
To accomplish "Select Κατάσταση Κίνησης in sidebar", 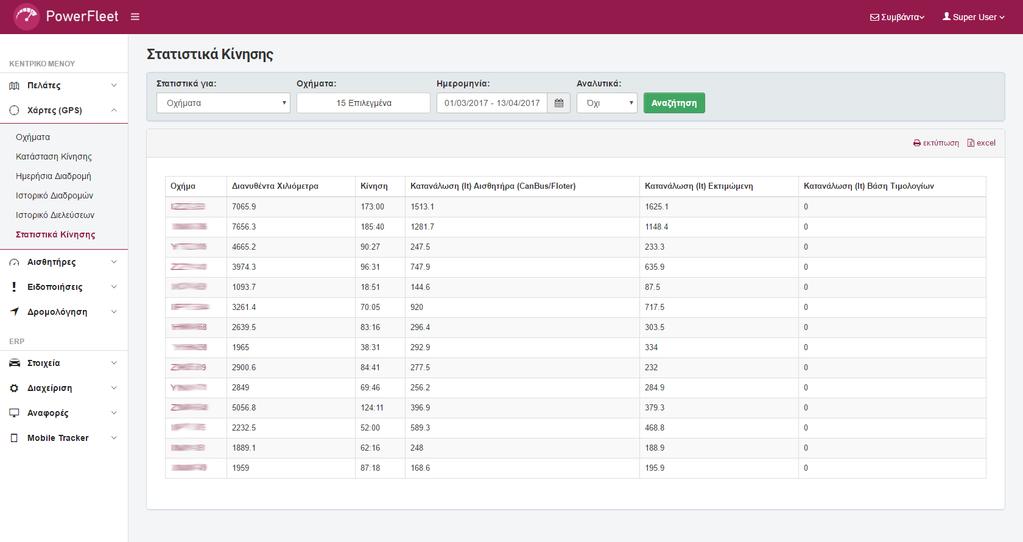I will point(53,157).
